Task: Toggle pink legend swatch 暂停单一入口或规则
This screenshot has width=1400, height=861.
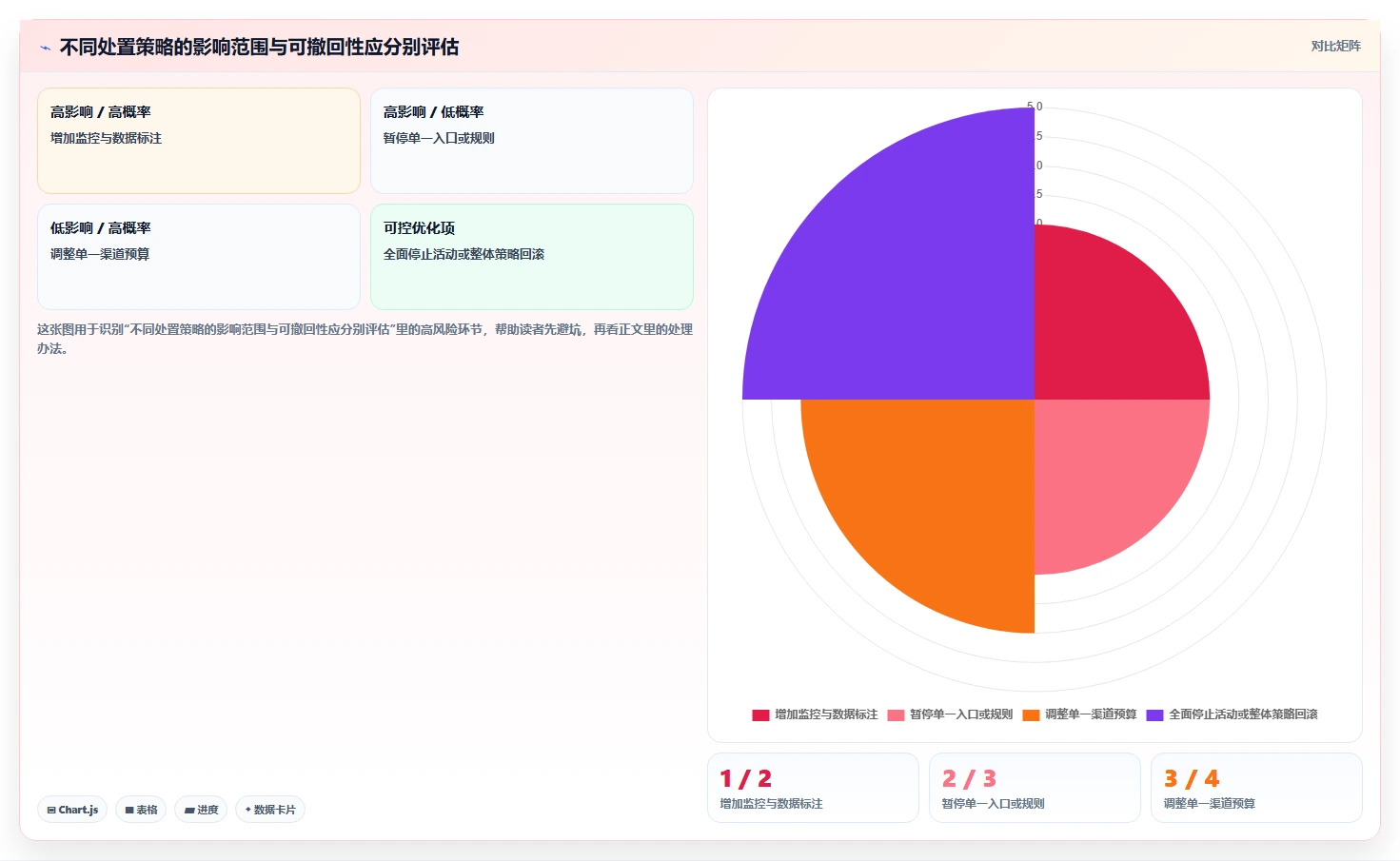Action: (896, 715)
